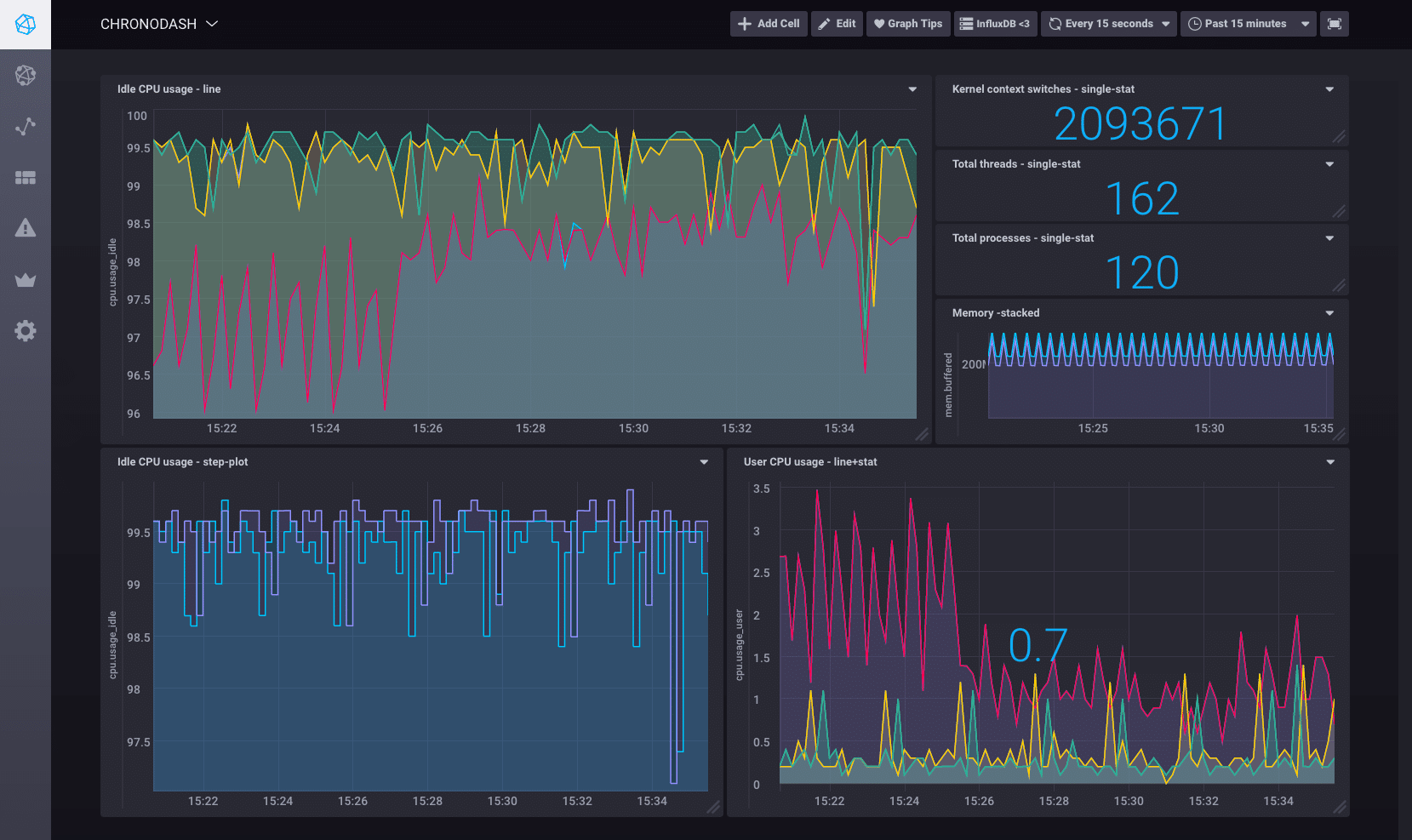
Task: Open Idle CPU usage line cell menu
Action: (x=912, y=89)
